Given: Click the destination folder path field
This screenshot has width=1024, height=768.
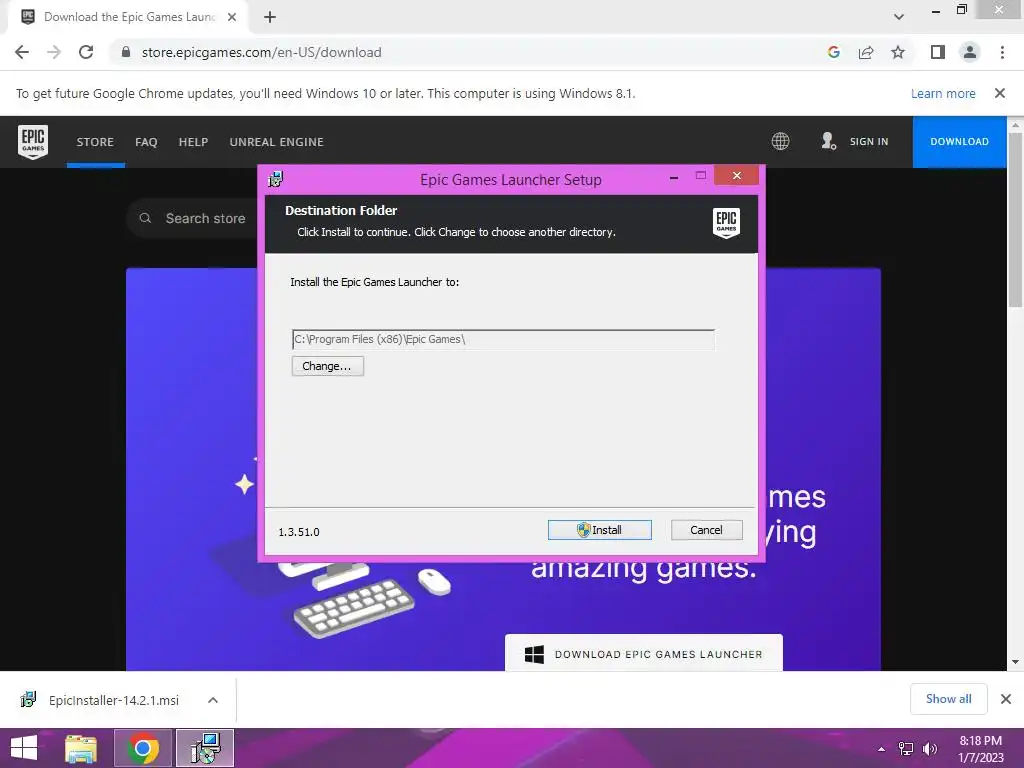Looking at the screenshot, I should click(503, 340).
